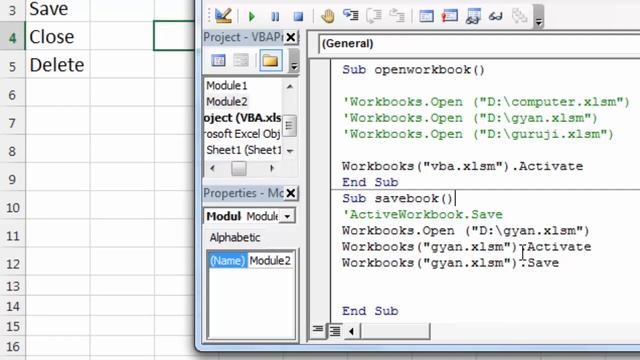Click commented guruji.xlsm Open line
640x360 pixels.
pyautogui.click(x=478, y=134)
